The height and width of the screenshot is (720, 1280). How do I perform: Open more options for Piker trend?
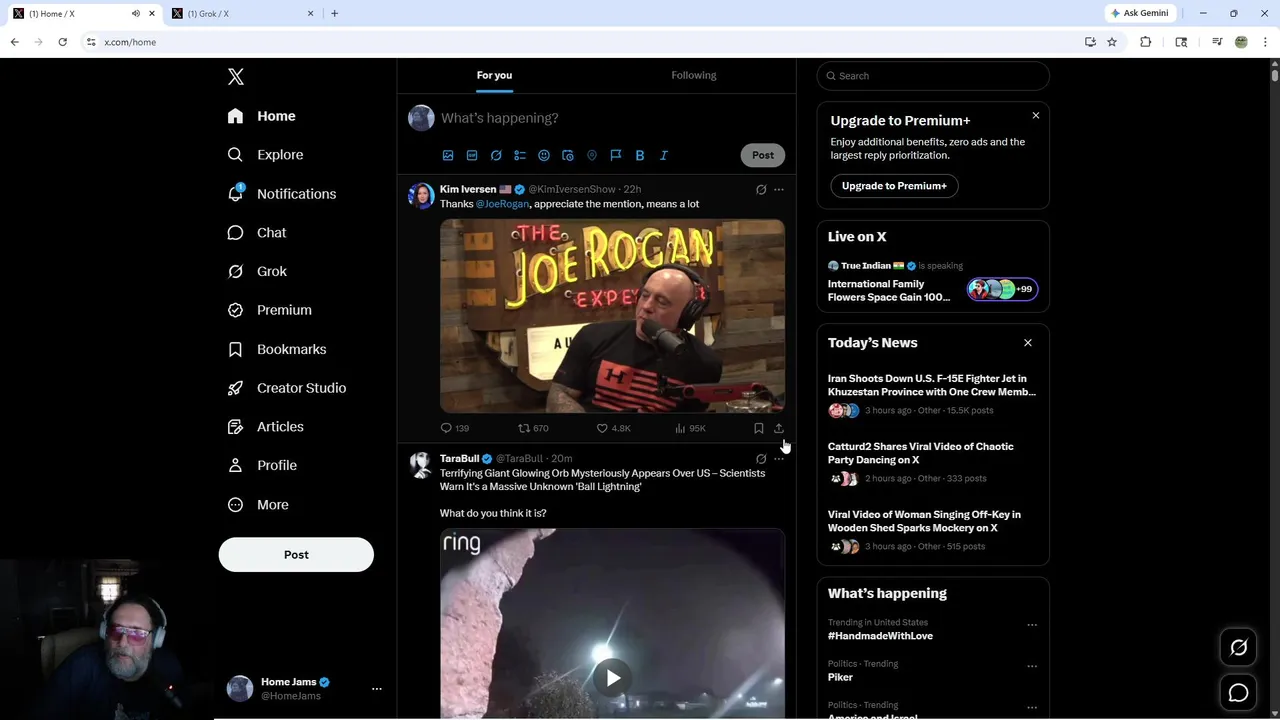(x=1032, y=666)
